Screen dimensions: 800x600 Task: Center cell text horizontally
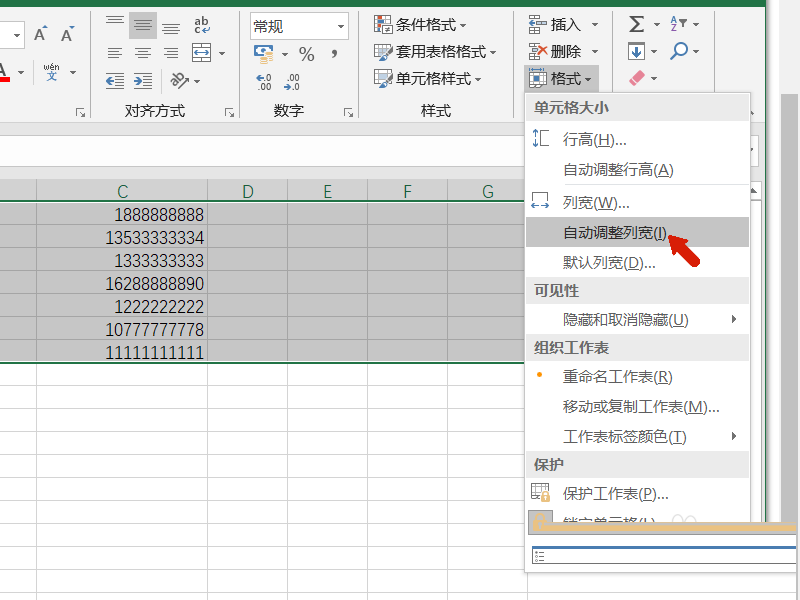pyautogui.click(x=143, y=53)
